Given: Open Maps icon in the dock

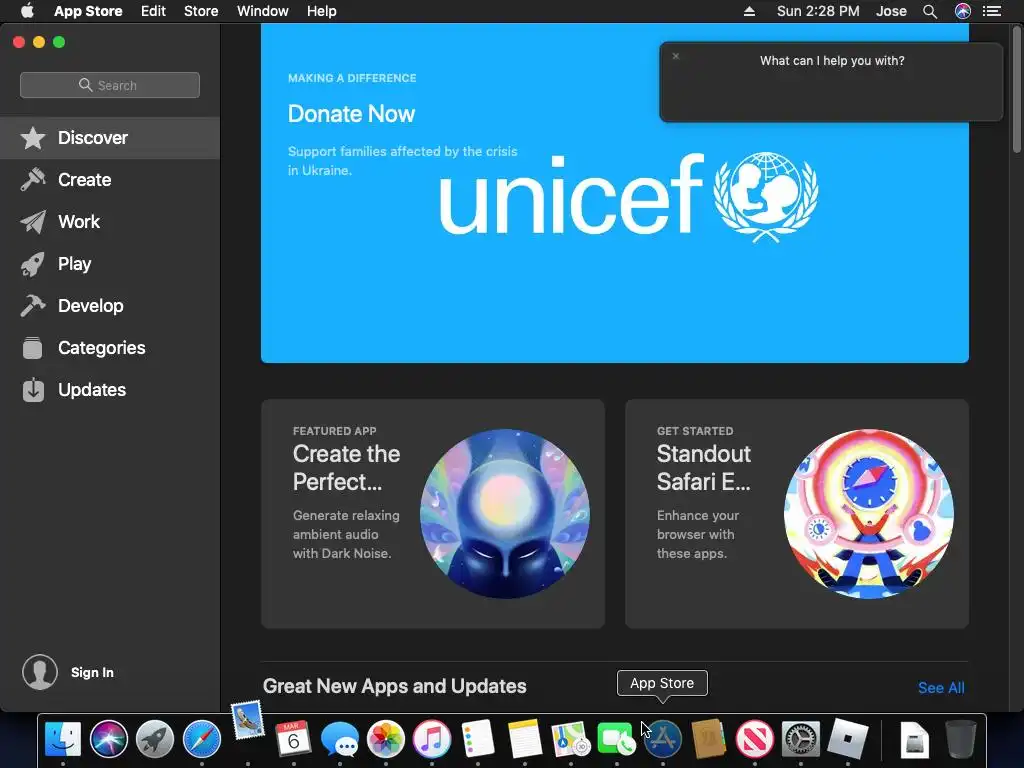Looking at the screenshot, I should coord(571,739).
